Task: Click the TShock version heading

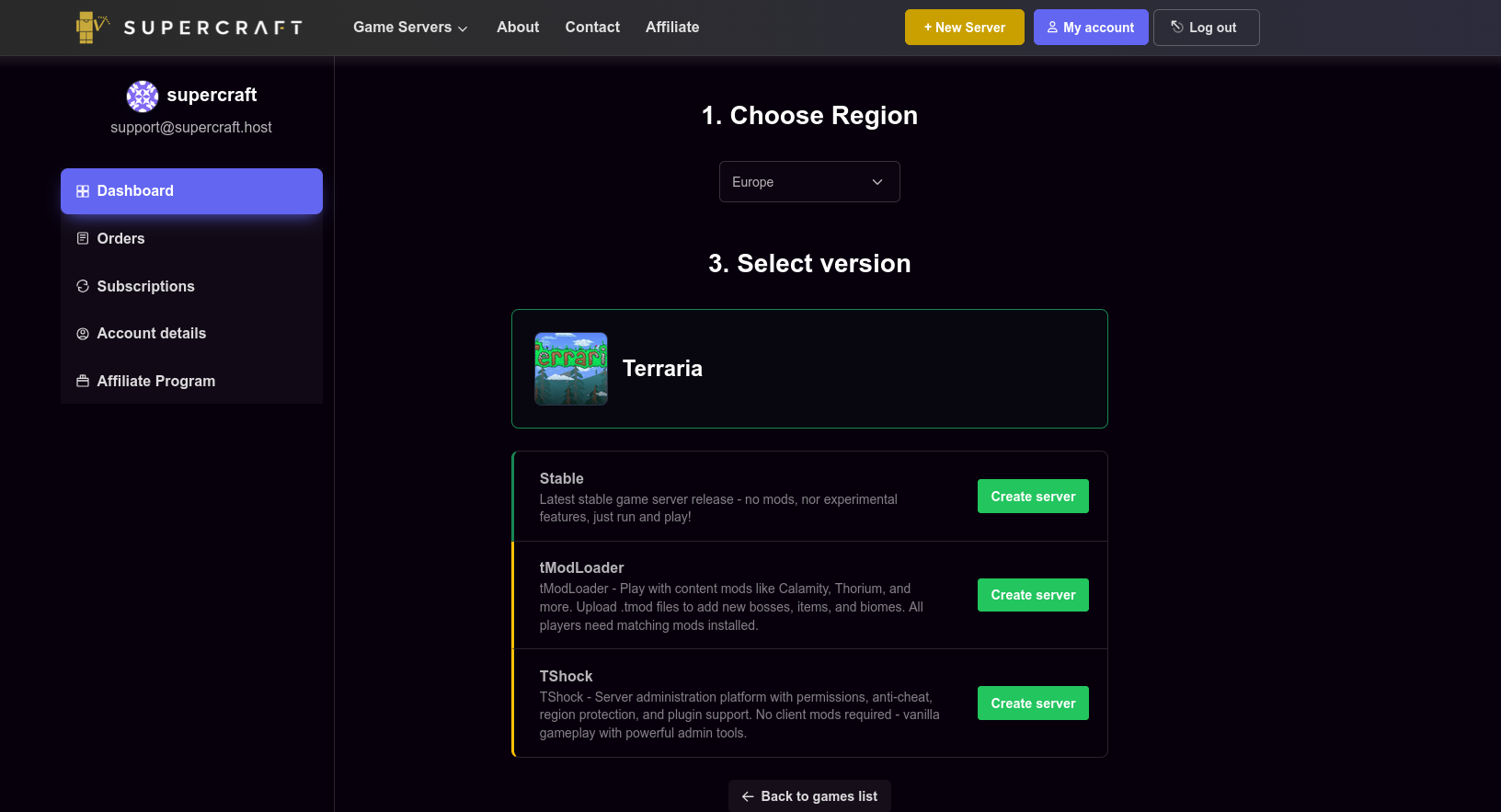Action: click(566, 676)
